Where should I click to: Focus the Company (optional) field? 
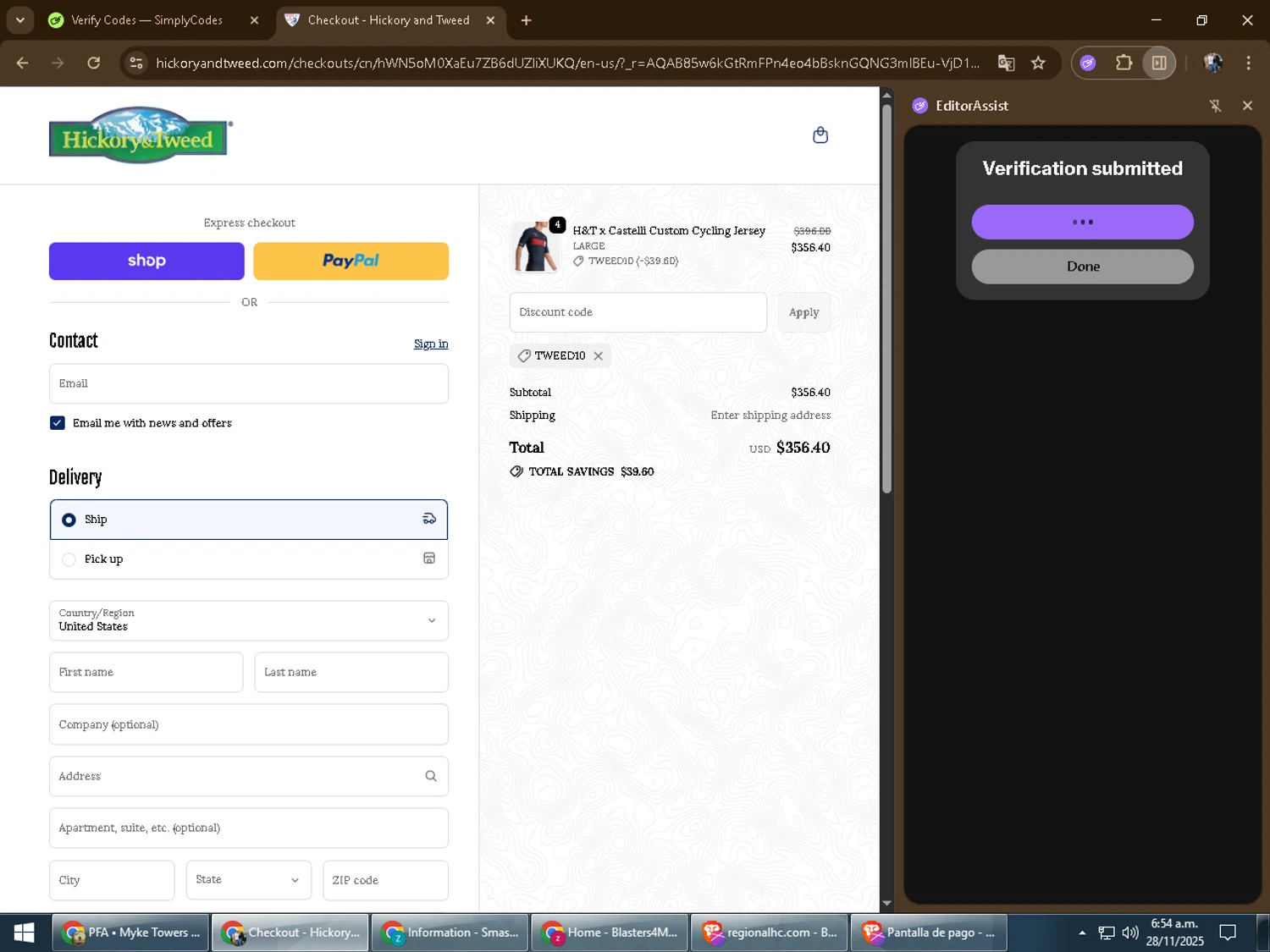coord(249,724)
